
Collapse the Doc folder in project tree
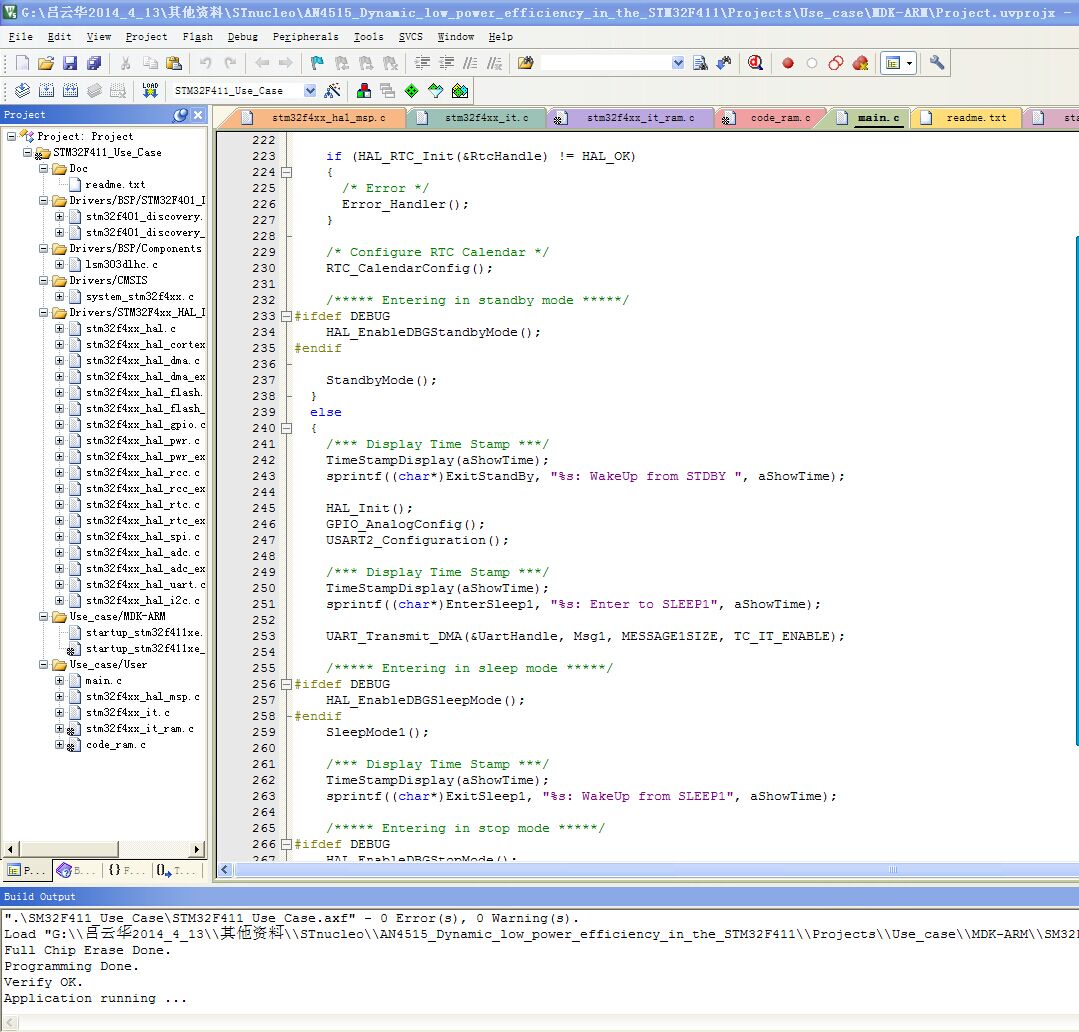coord(43,169)
